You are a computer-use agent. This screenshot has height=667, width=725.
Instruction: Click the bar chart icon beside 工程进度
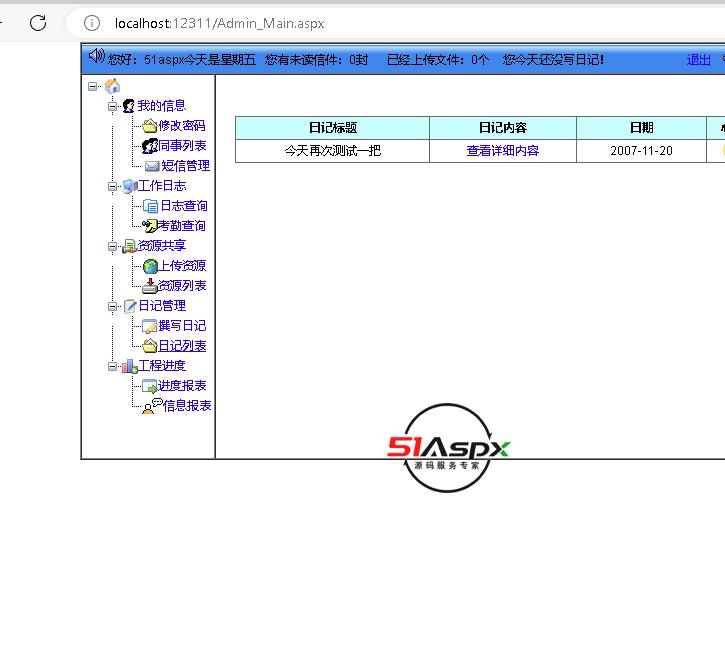[x=129, y=366]
